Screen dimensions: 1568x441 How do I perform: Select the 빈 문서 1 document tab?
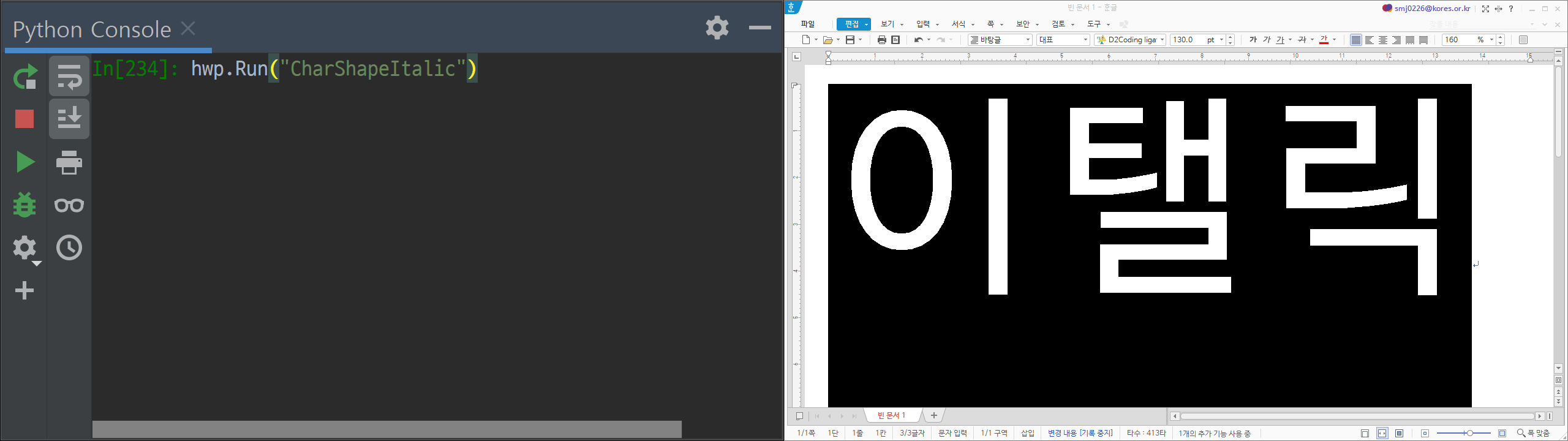point(891,415)
